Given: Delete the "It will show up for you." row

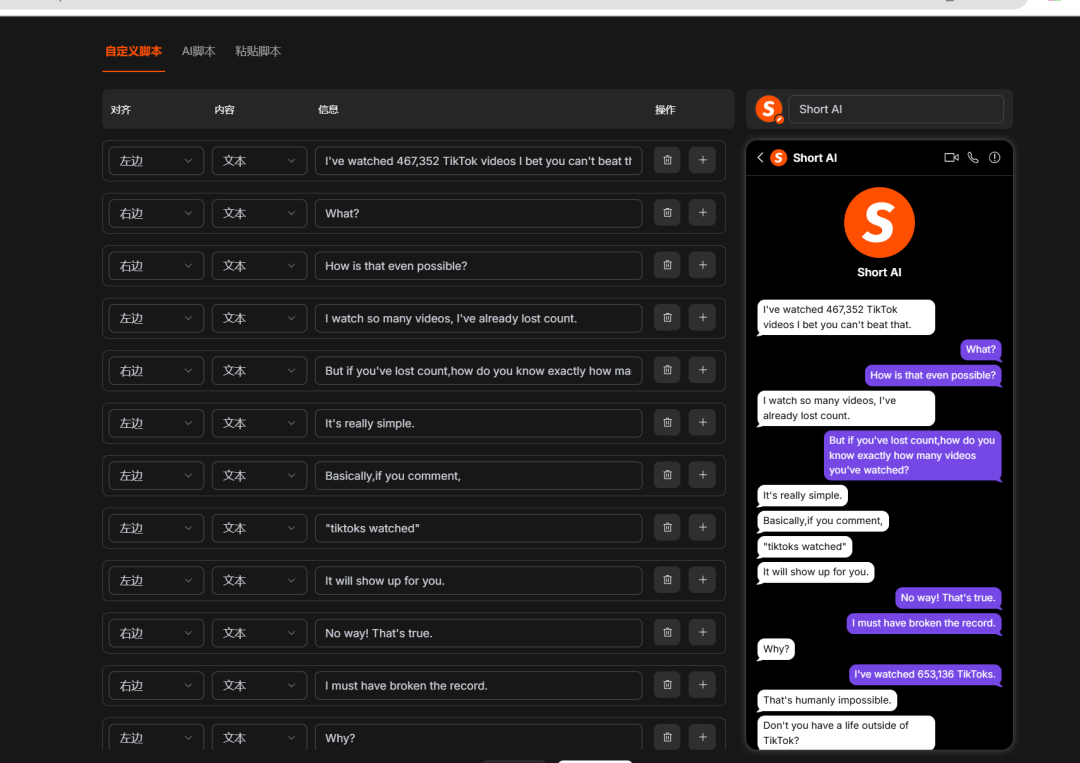Looking at the screenshot, I should coord(667,580).
